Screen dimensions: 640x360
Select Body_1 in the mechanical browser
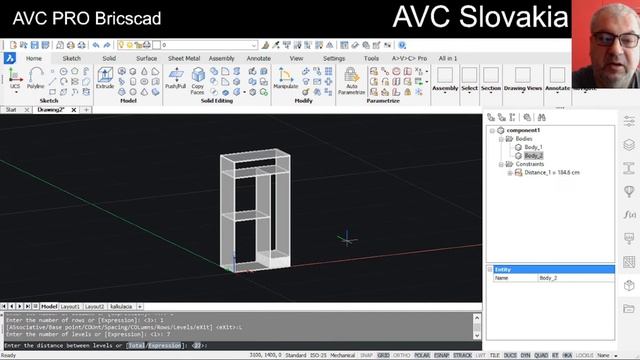tap(533, 147)
